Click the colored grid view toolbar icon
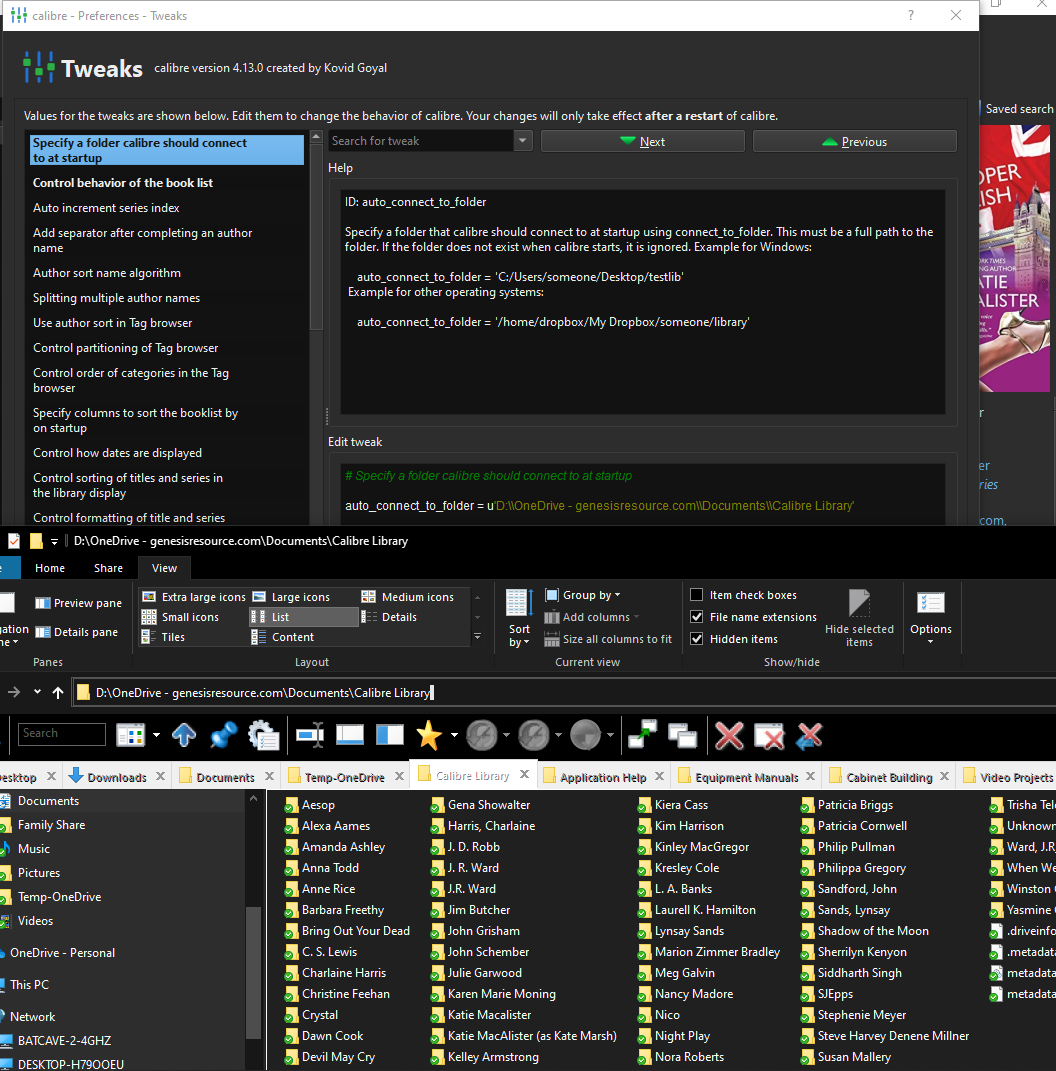This screenshot has height=1071, width=1056. [130, 735]
